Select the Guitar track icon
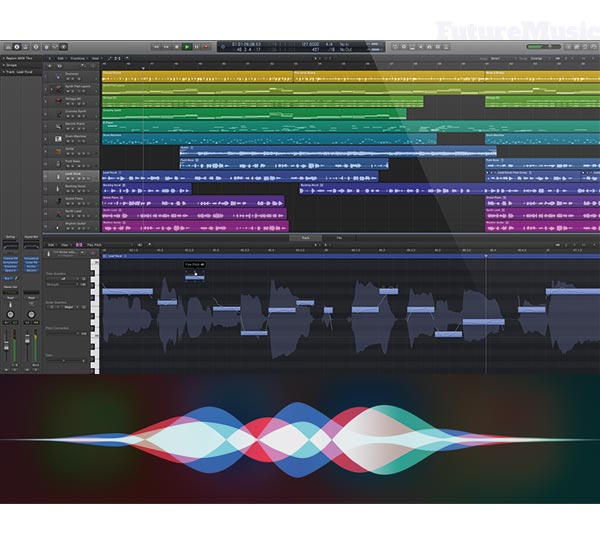 (58, 151)
